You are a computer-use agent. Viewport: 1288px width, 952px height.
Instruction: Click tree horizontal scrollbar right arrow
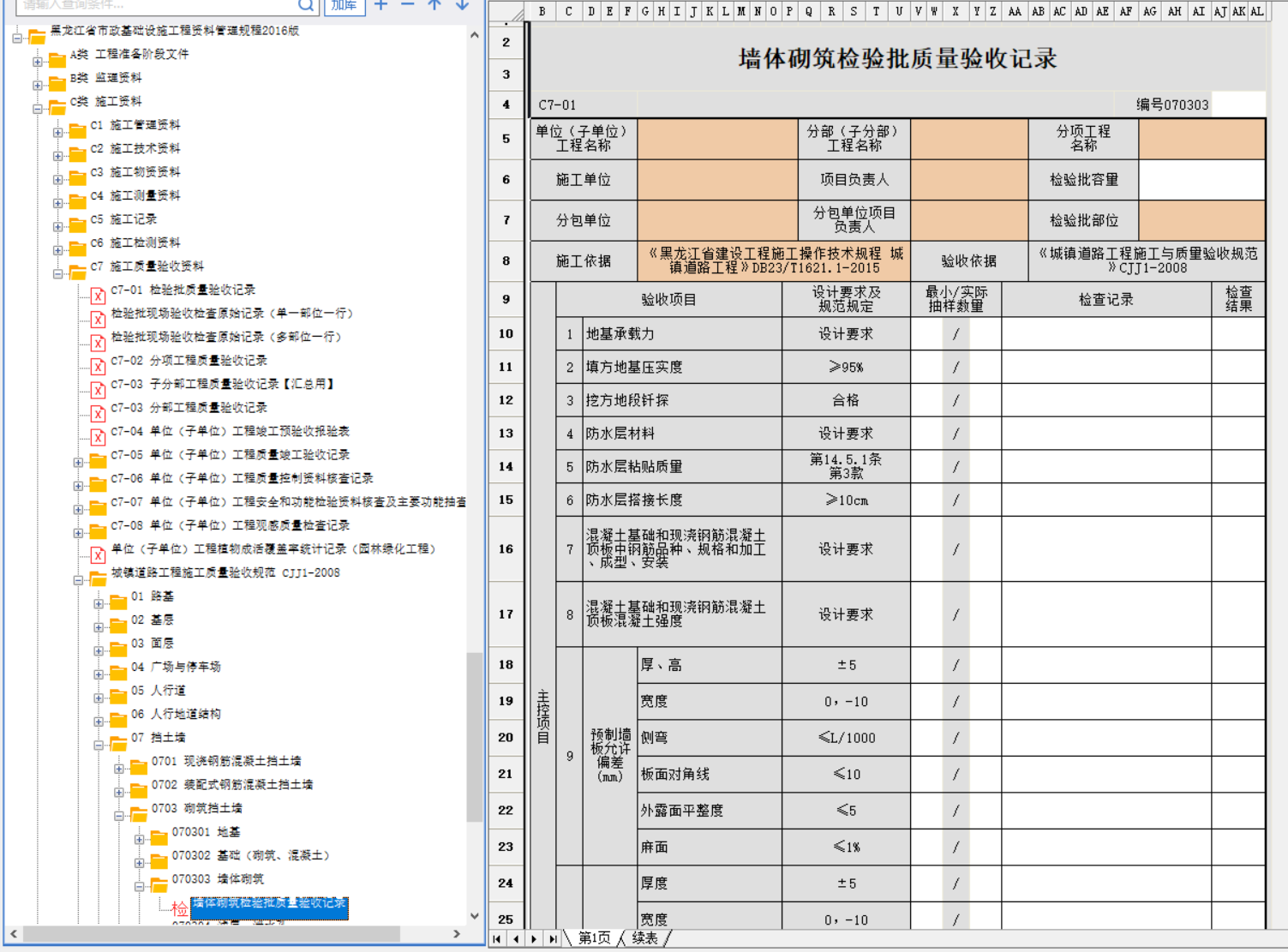(457, 934)
